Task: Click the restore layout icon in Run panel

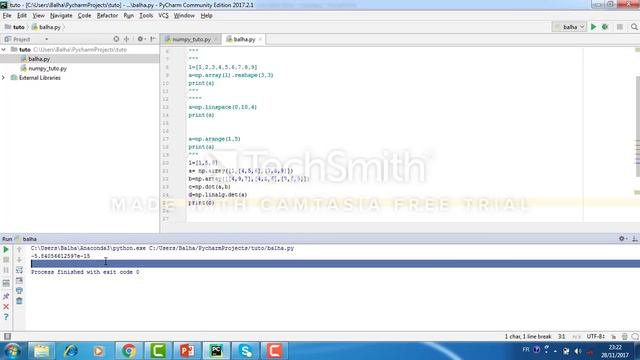Action: pyautogui.click(x=6, y=283)
